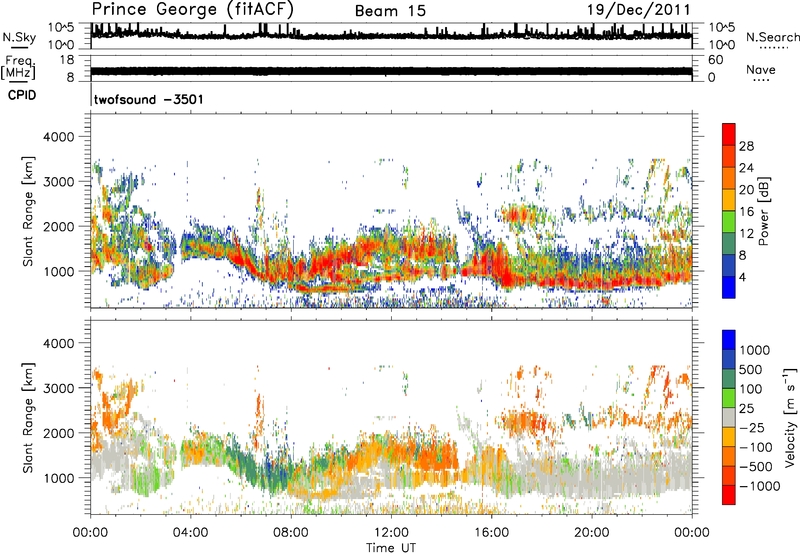Click the "Nave" legend label
800x554 pixels.
(761, 70)
